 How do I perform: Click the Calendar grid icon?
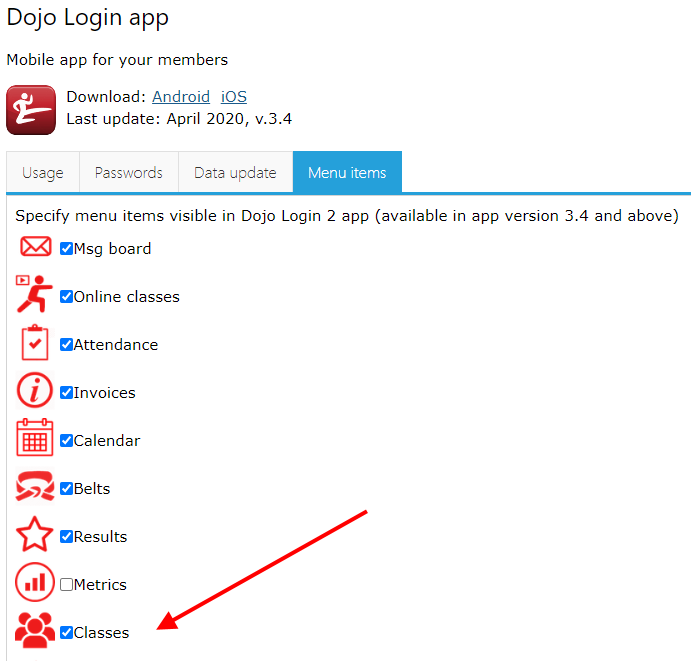click(35, 438)
